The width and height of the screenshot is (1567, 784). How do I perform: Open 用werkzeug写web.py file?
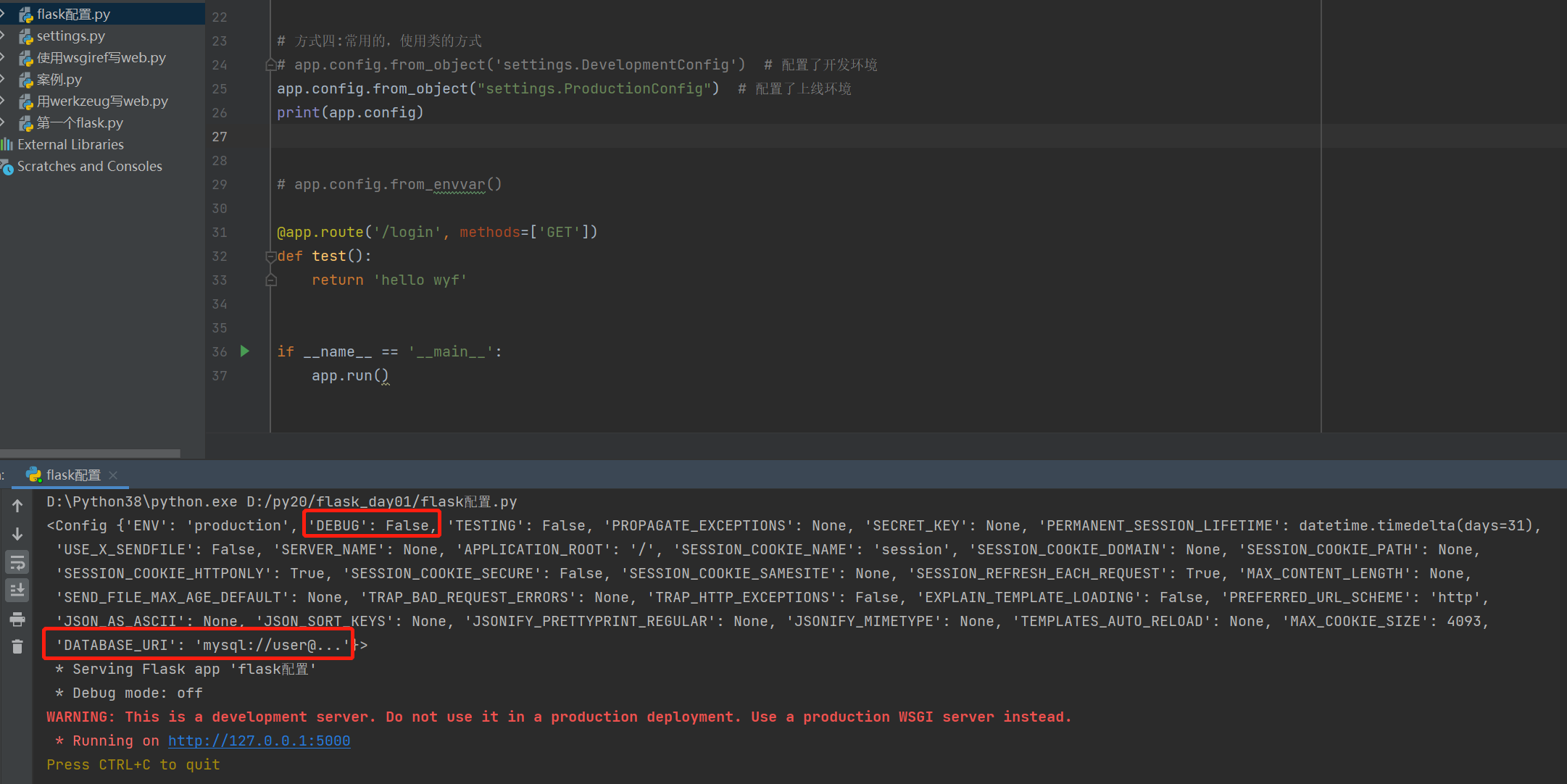tap(102, 101)
